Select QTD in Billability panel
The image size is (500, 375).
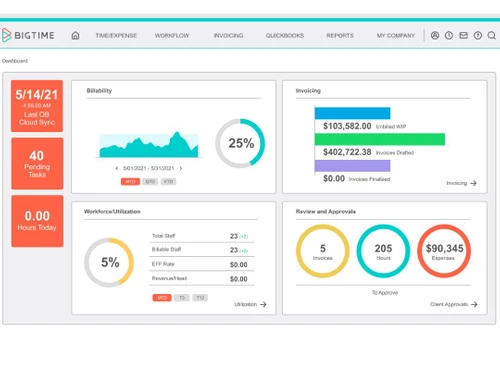pos(150,182)
